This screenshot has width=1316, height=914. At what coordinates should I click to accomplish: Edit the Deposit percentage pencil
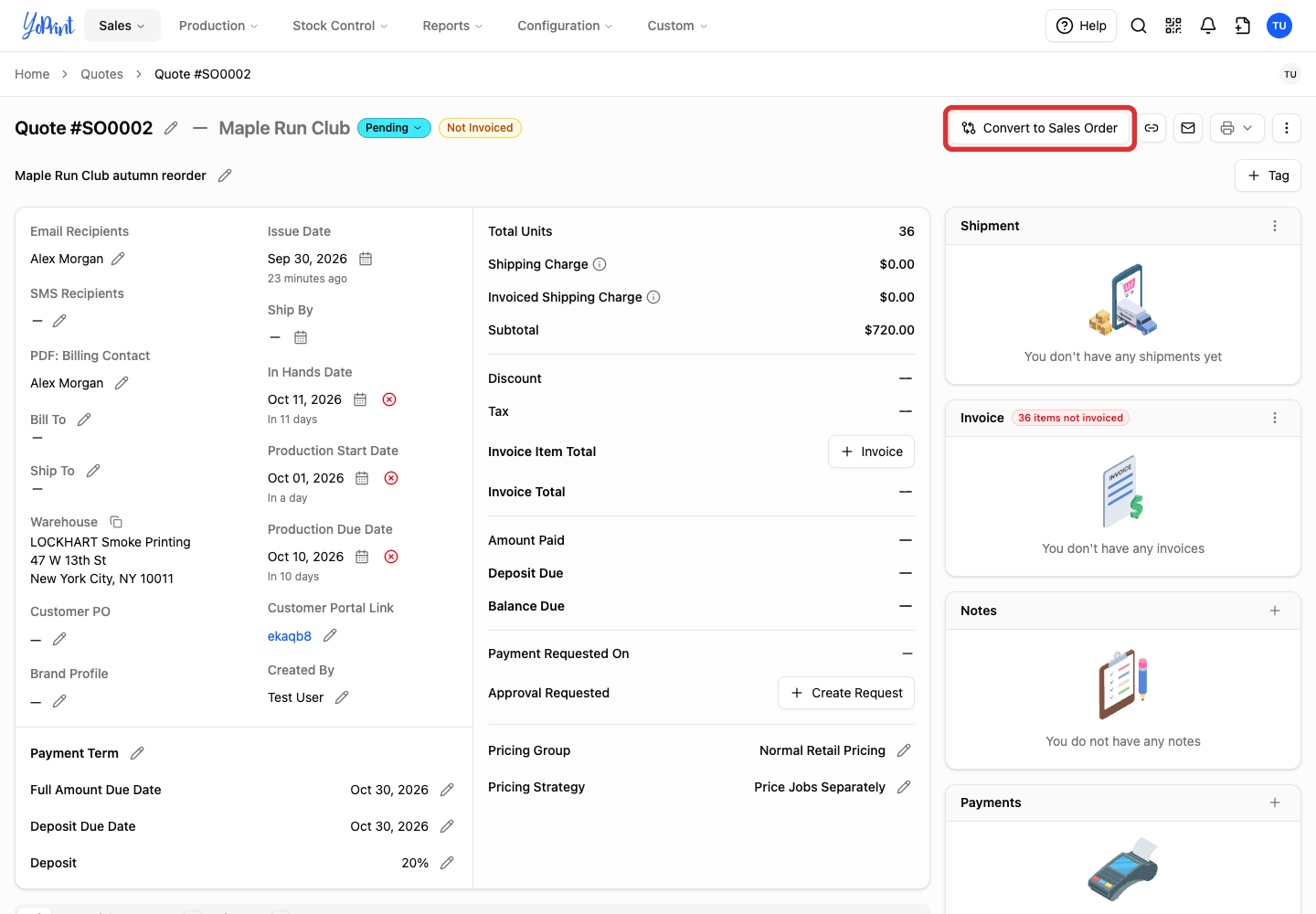click(447, 863)
